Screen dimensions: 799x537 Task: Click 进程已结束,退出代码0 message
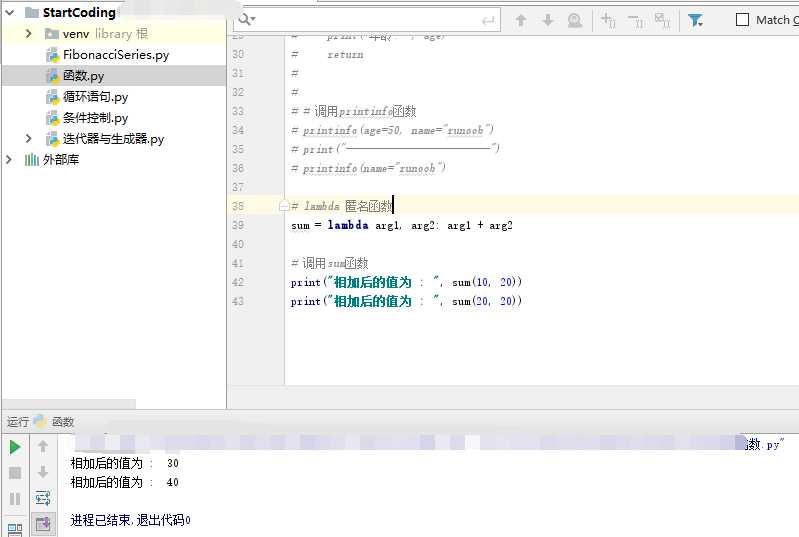click(130, 520)
